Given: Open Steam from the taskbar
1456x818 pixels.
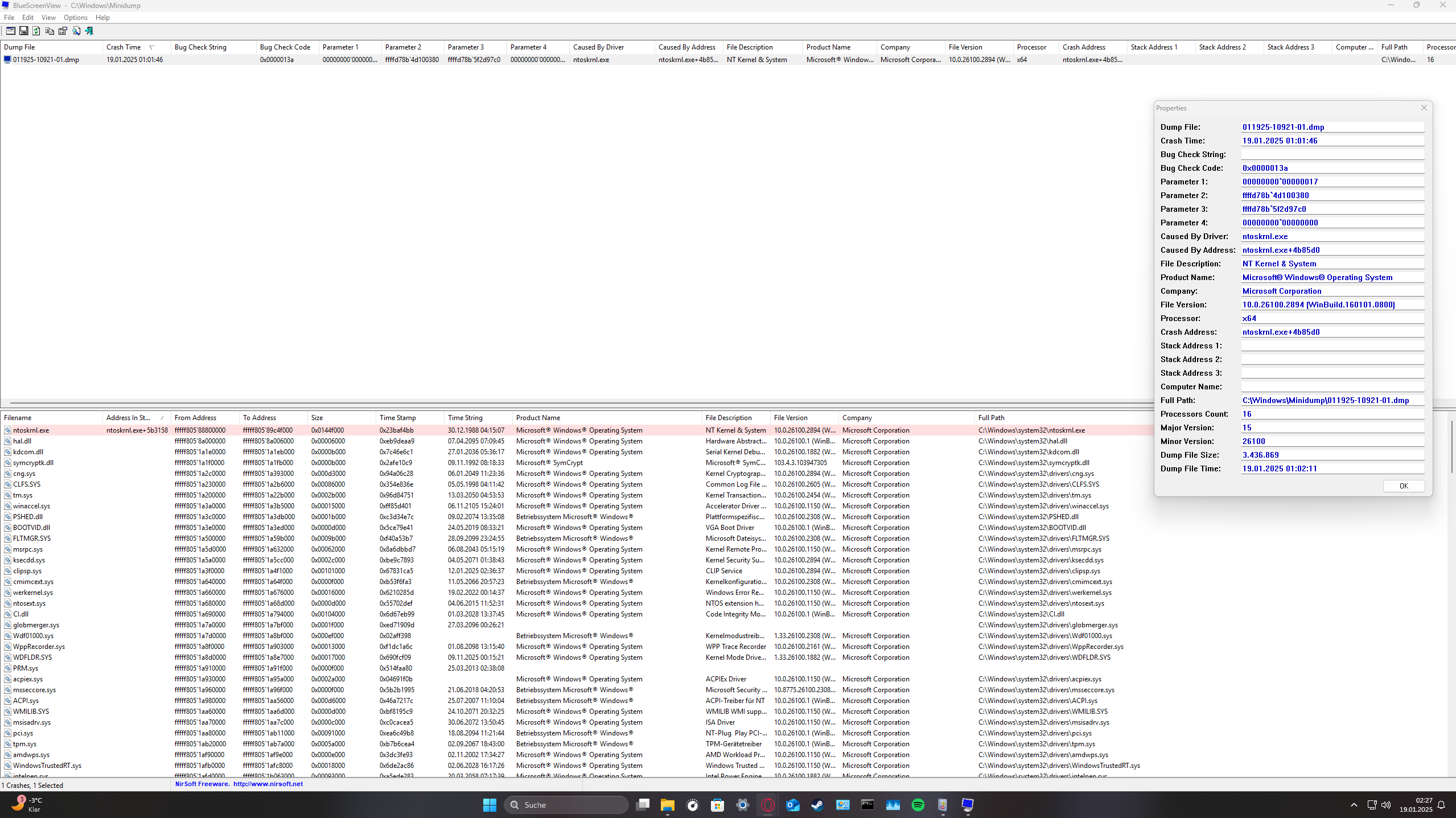Looking at the screenshot, I should 817,805.
